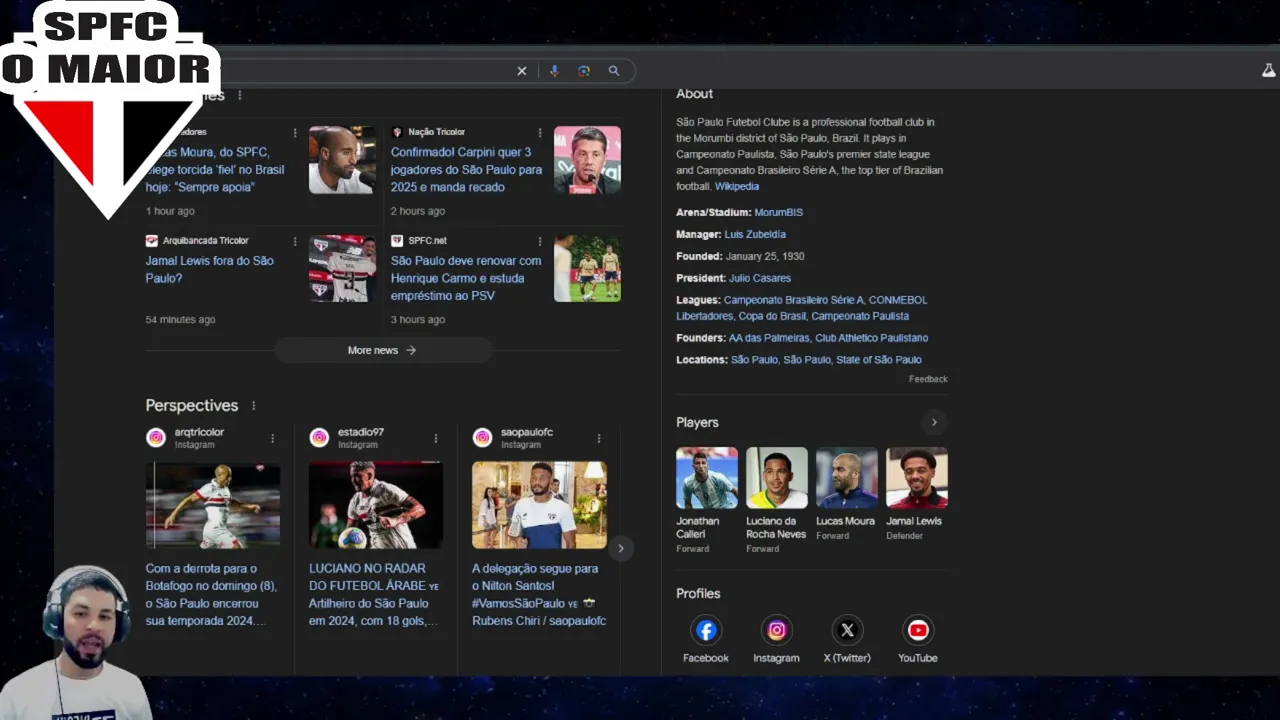Open the Copa do Brasil league link
The height and width of the screenshot is (720, 1280).
click(772, 317)
